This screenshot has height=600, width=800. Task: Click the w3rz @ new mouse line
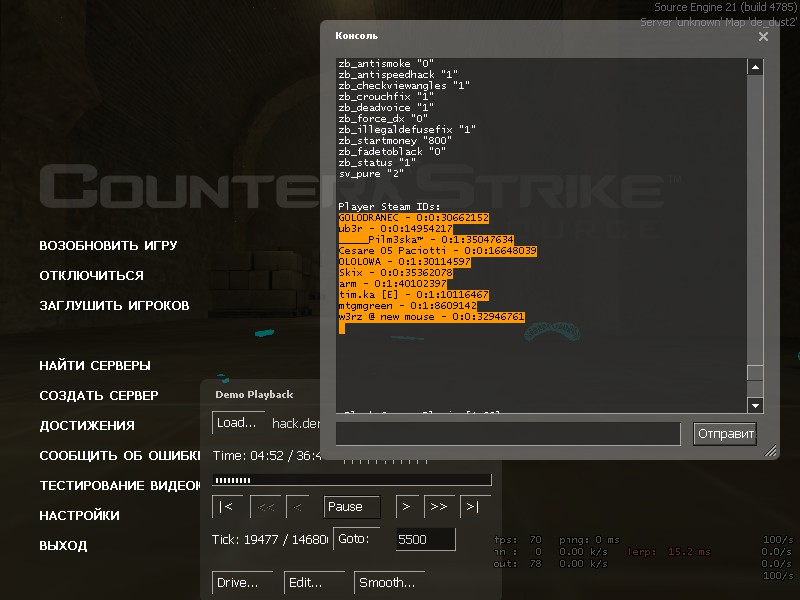coord(431,317)
